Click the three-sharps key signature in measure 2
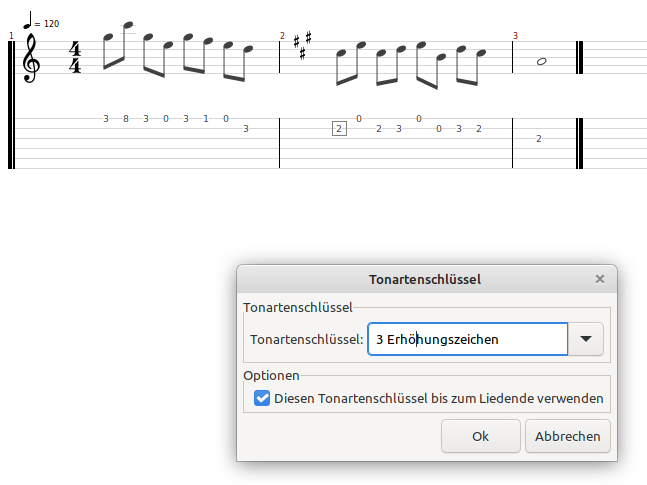 pyautogui.click(x=303, y=45)
